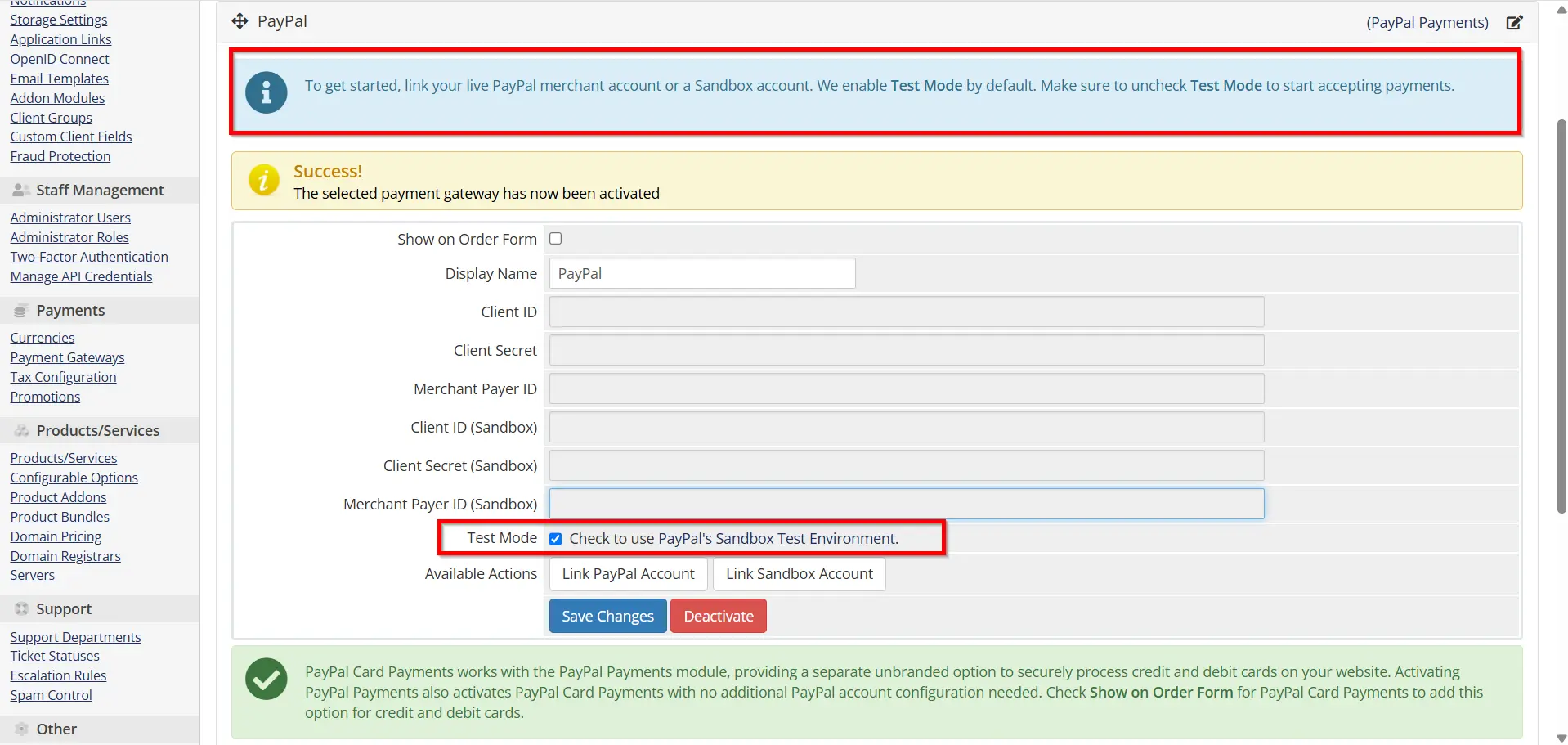Screen dimensions: 1568x745
Task: Open Escalation Rules
Action: 58,675
